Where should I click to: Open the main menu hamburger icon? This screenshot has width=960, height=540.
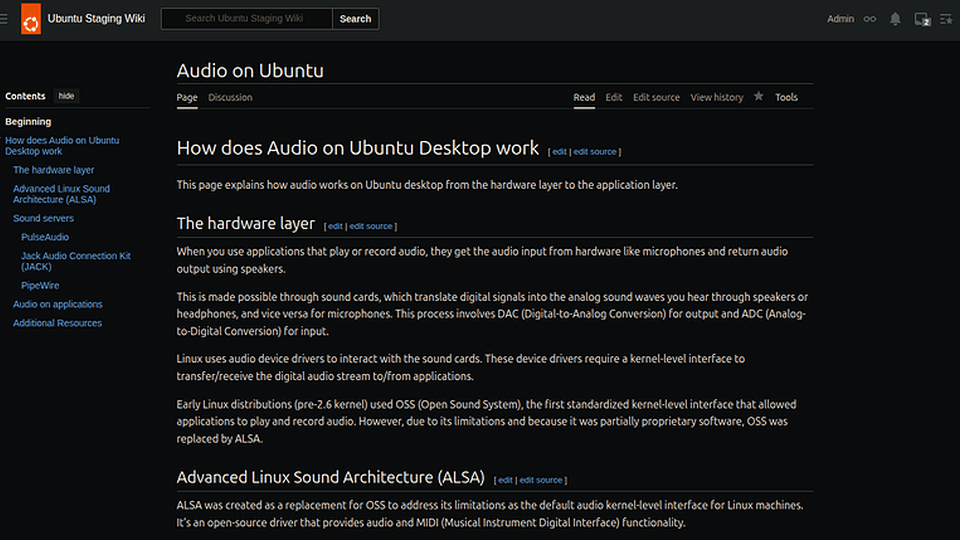pyautogui.click(x=4, y=19)
